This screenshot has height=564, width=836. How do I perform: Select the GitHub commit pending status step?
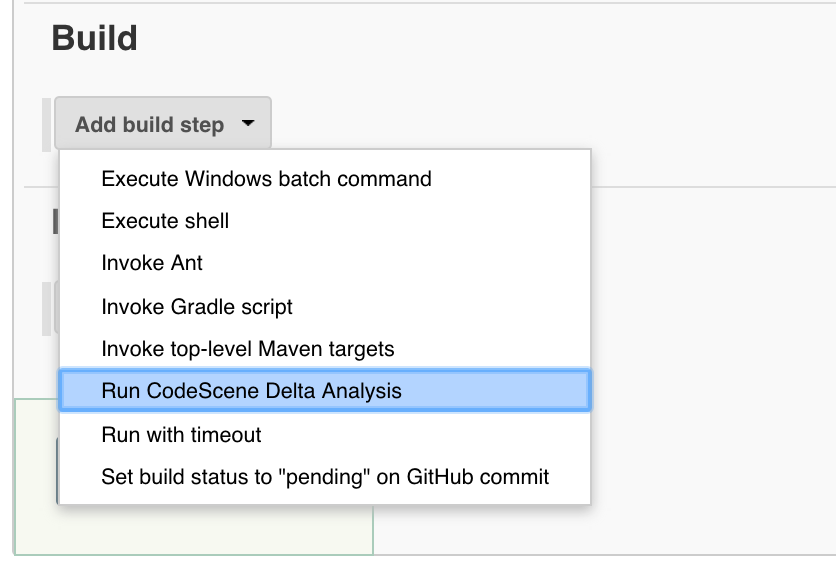click(325, 477)
